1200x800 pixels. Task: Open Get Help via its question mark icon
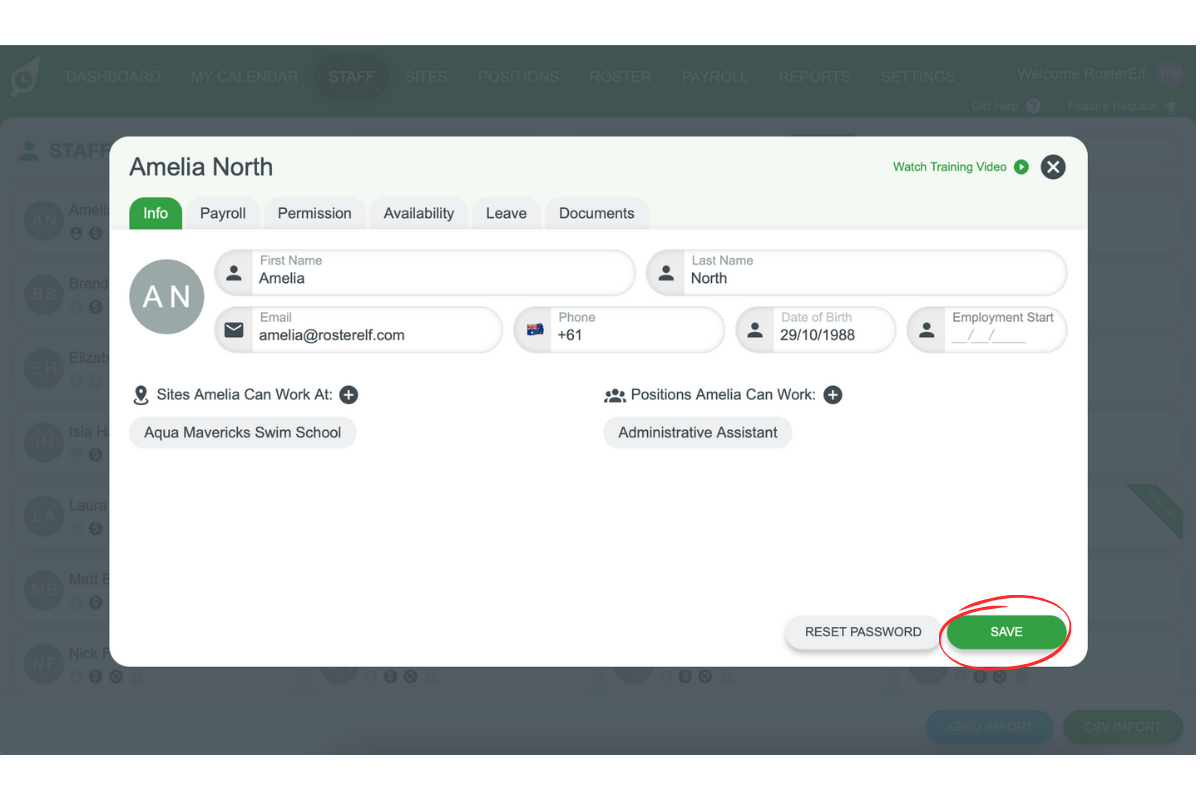(1035, 106)
